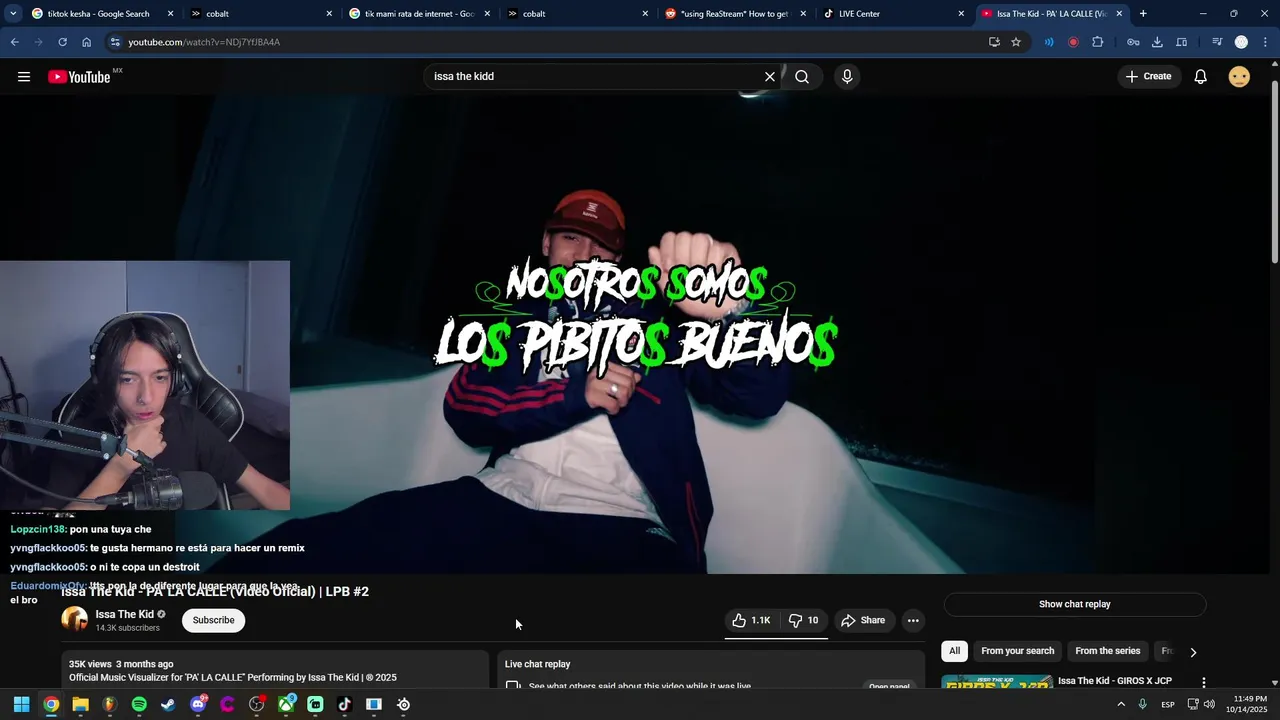
Task: Open TikTok app from taskbar
Action: [344, 704]
